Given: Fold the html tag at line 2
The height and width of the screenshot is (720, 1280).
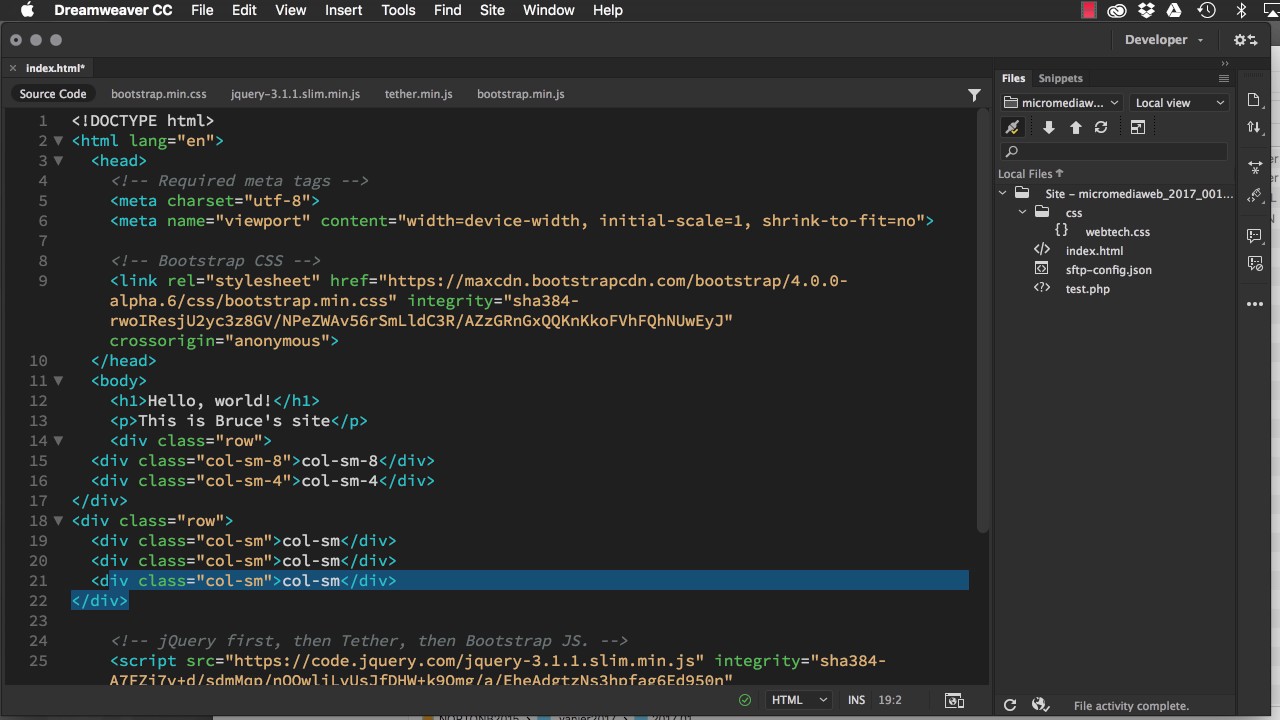Looking at the screenshot, I should [58, 140].
